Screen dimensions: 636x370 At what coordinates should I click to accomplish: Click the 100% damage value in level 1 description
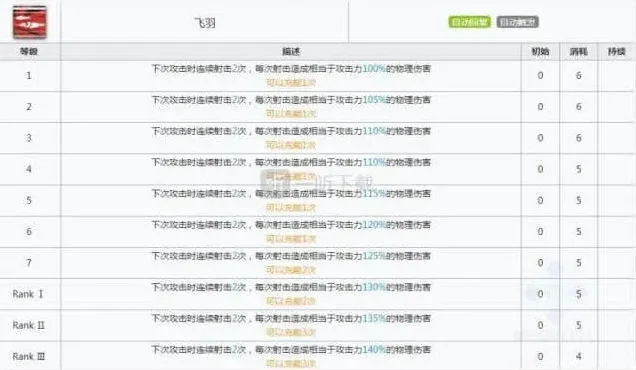[x=374, y=69]
